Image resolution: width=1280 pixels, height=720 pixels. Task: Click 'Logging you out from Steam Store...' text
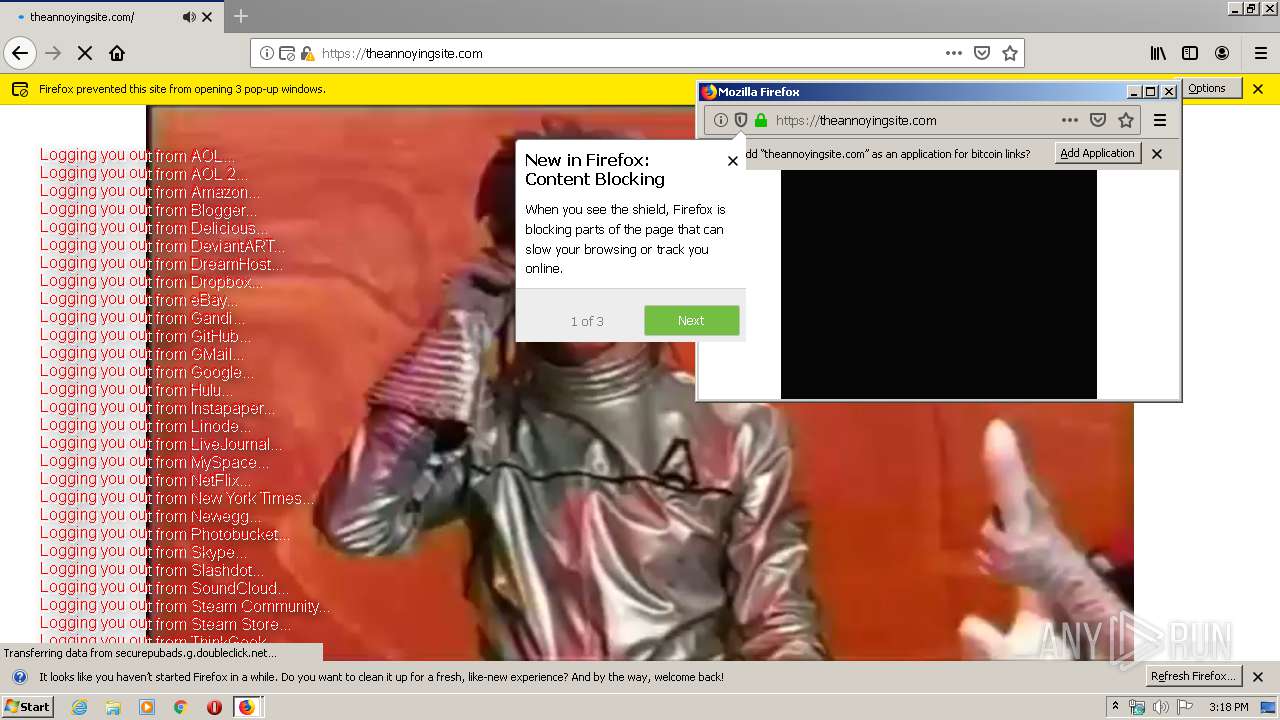tap(166, 624)
